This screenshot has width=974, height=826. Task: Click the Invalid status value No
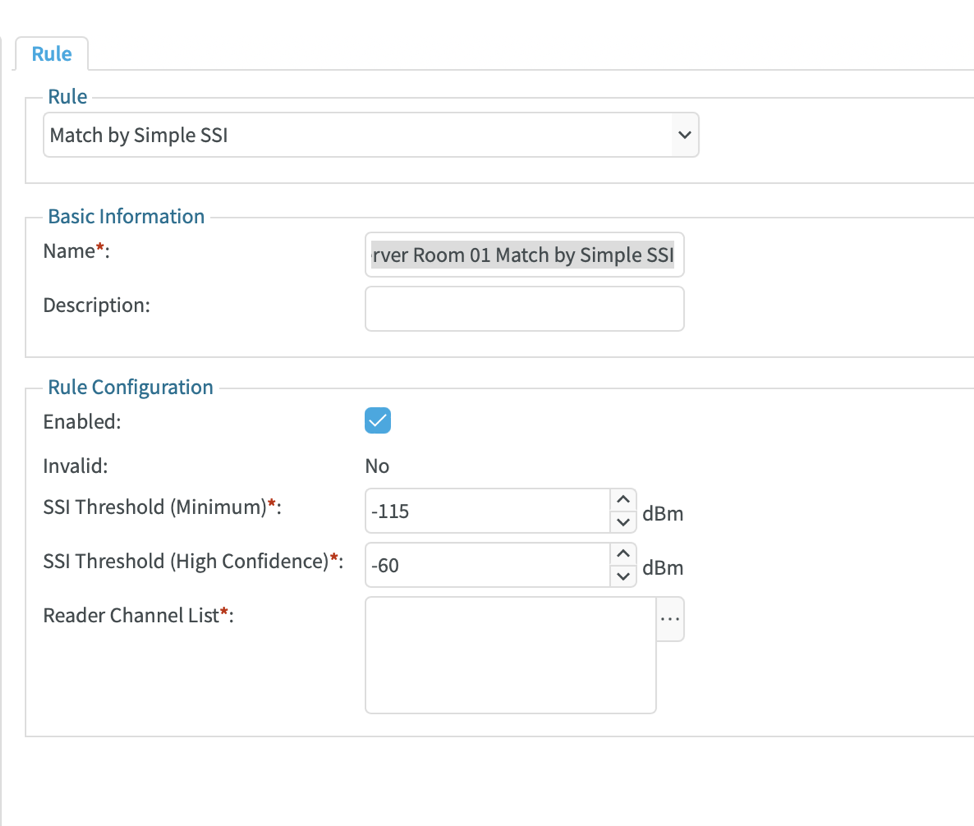(377, 466)
